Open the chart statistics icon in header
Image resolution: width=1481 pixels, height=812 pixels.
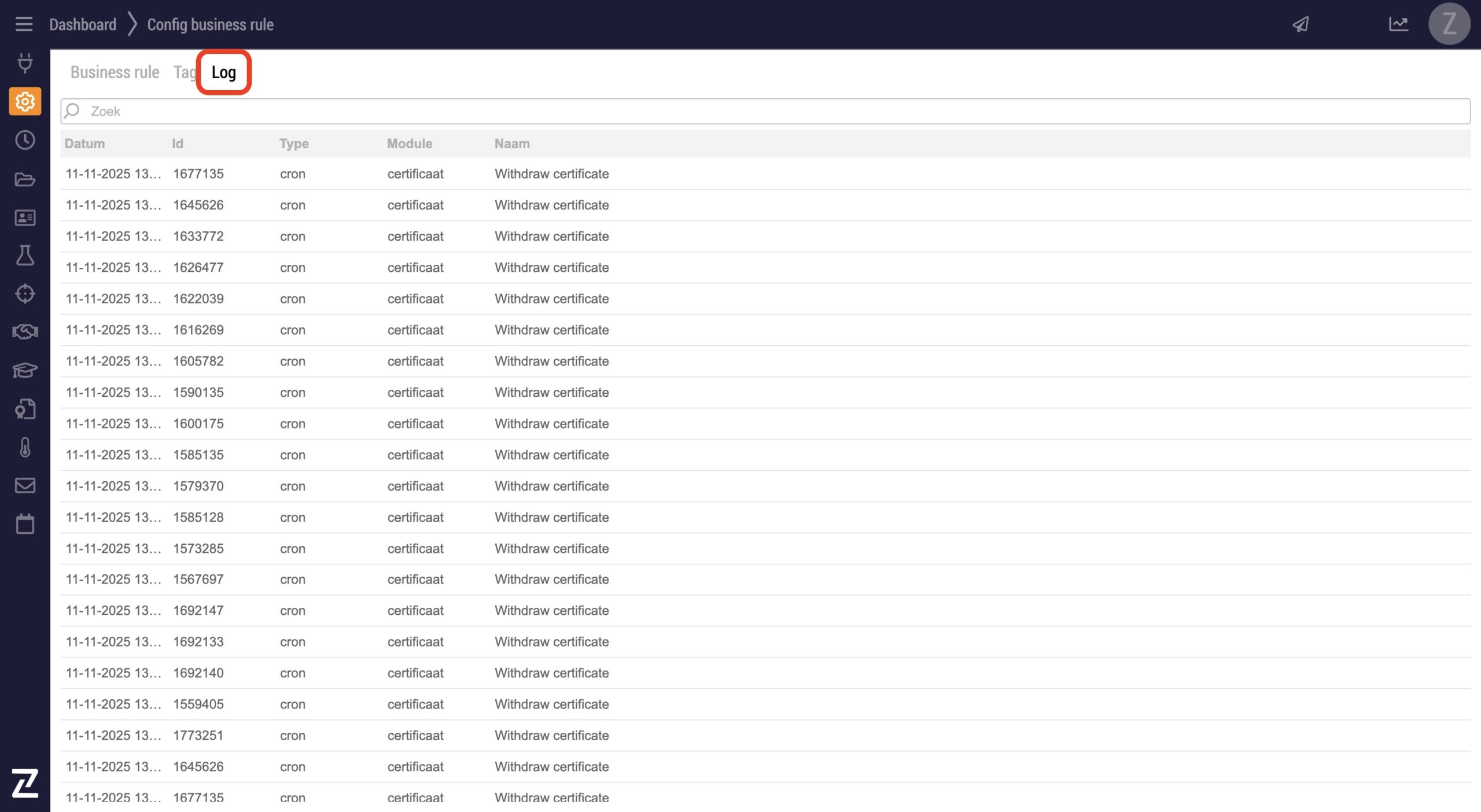click(1398, 24)
